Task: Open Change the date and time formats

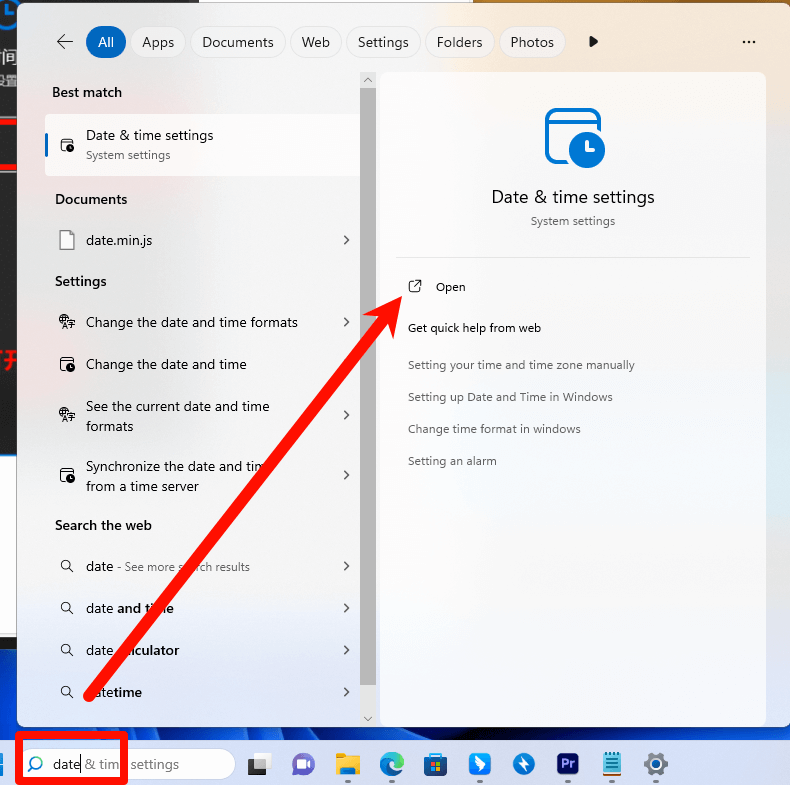Action: point(202,322)
